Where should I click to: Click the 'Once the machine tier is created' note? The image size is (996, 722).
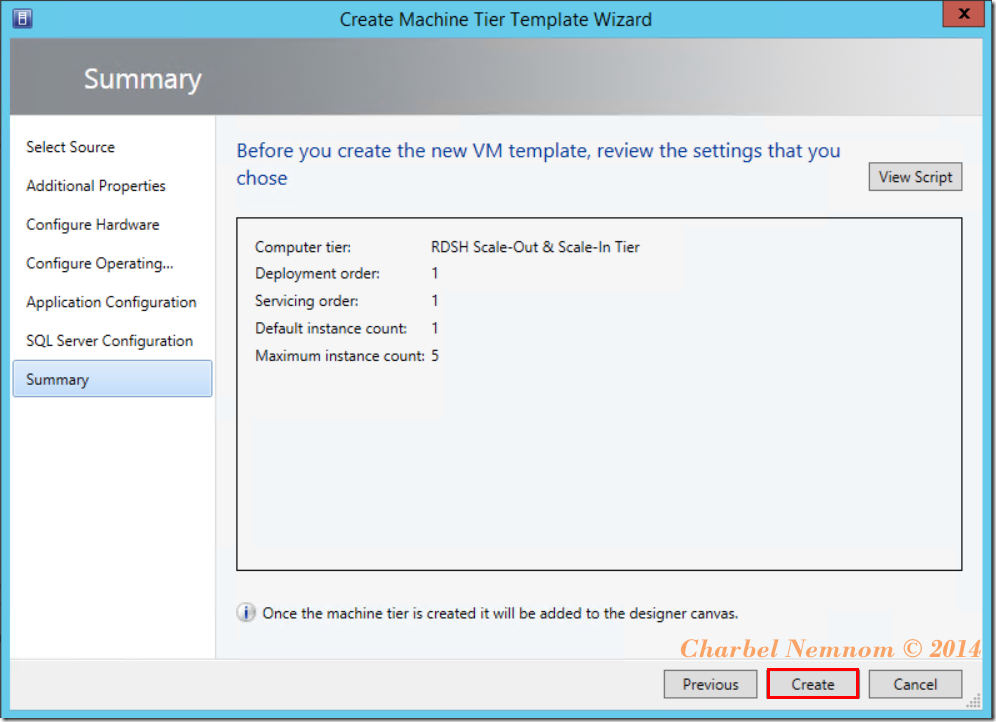click(x=500, y=613)
